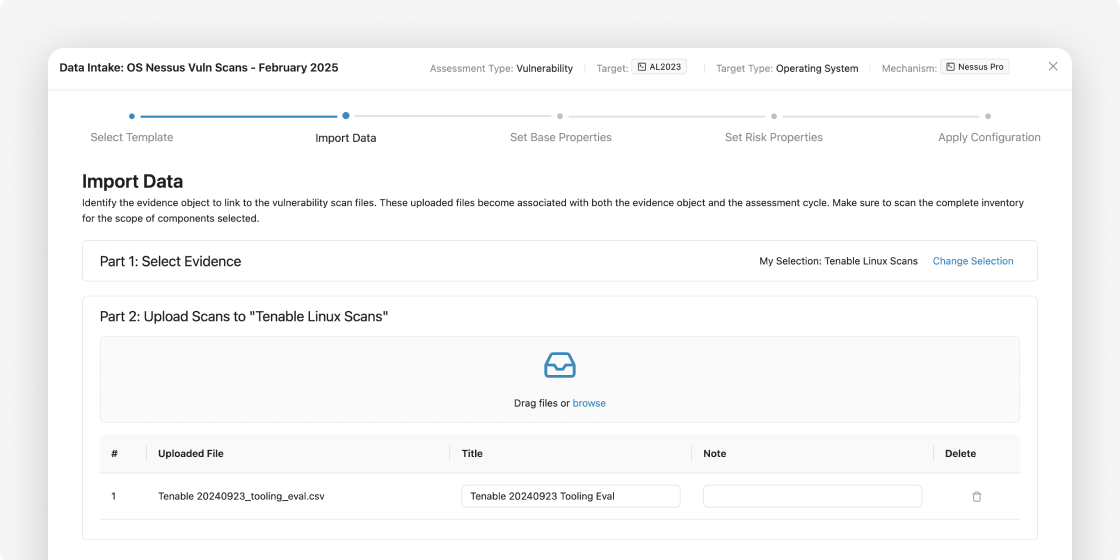This screenshot has height=560, width=1120.
Task: Click My Selection: Tenable Linux Scans text
Action: pos(839,261)
